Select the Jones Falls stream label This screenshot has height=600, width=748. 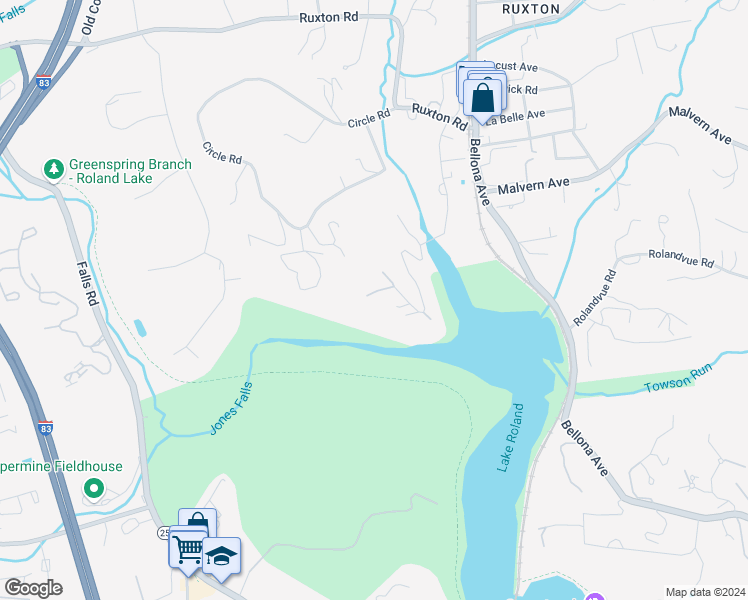231,408
